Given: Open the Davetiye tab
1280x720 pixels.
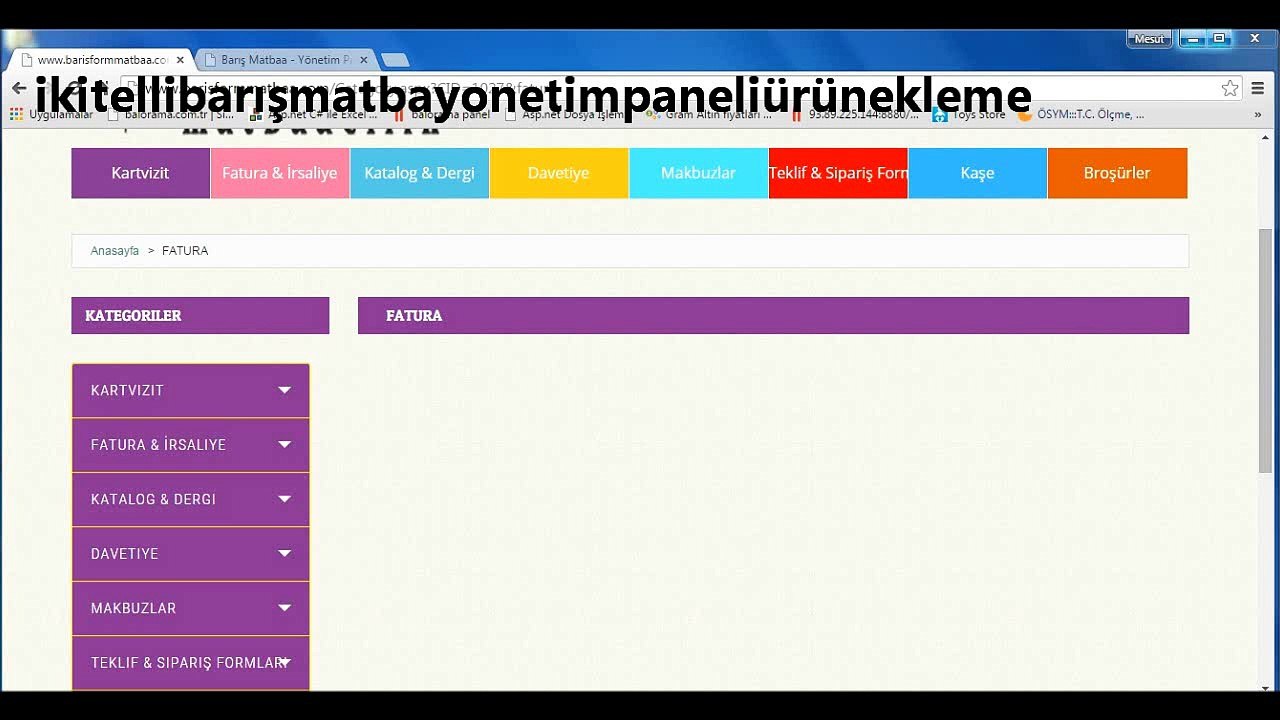Looking at the screenshot, I should coord(558,173).
